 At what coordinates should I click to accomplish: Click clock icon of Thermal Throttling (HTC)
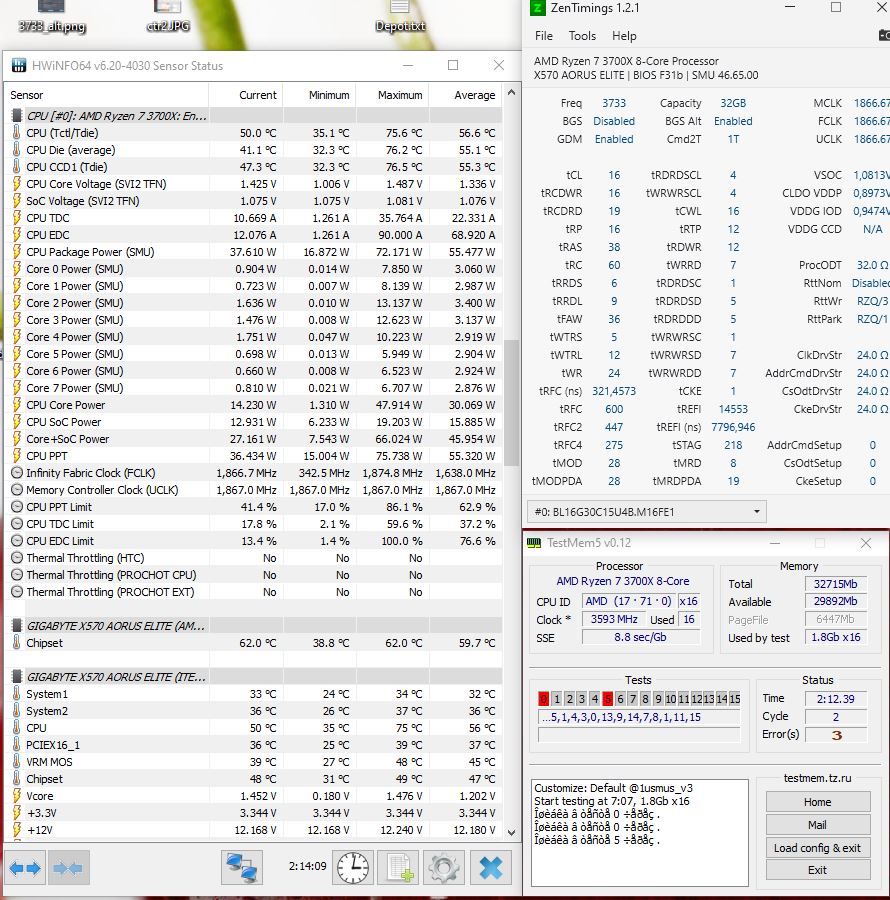(17, 558)
